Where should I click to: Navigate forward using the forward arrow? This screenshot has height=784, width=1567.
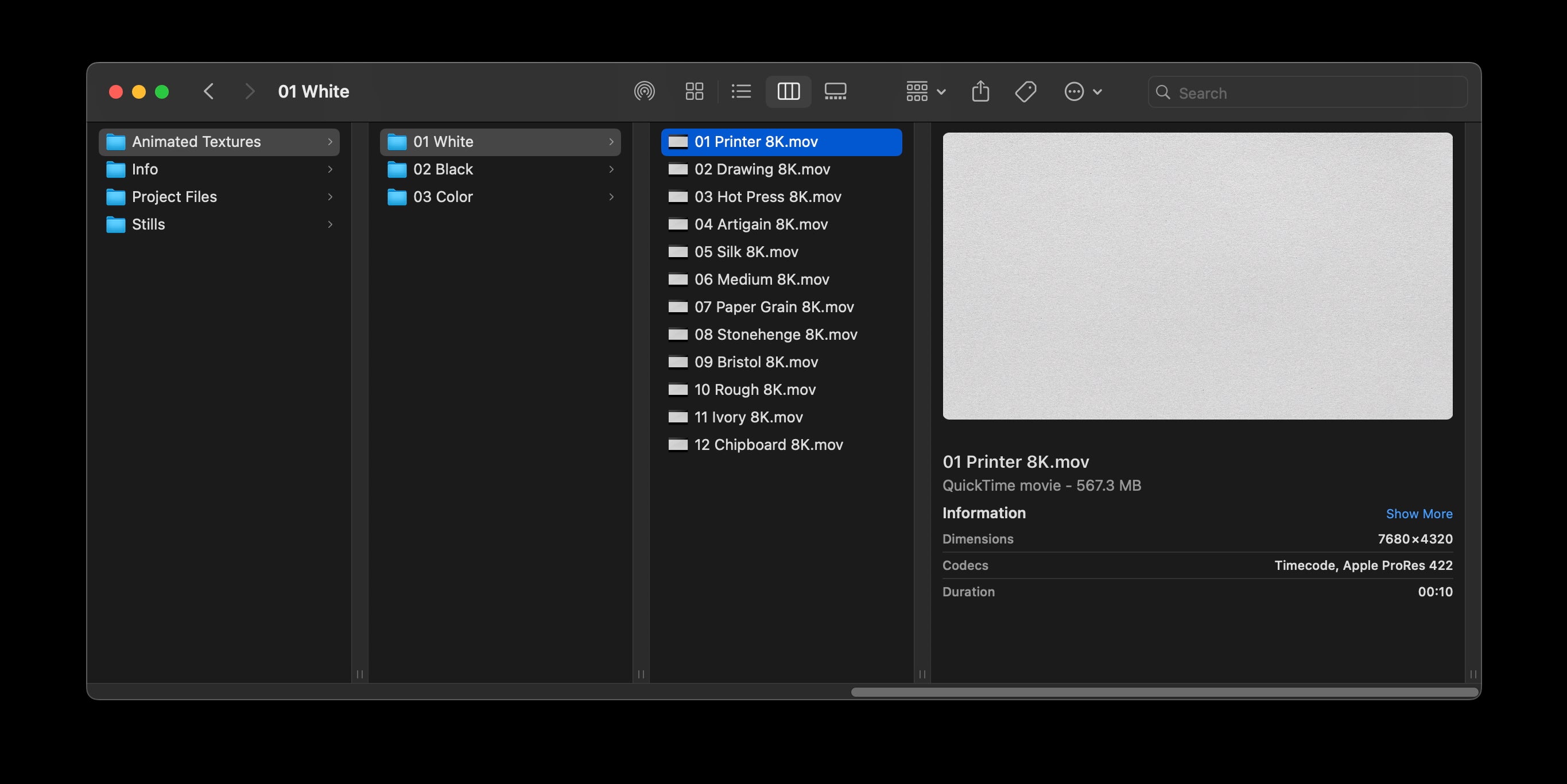click(250, 91)
